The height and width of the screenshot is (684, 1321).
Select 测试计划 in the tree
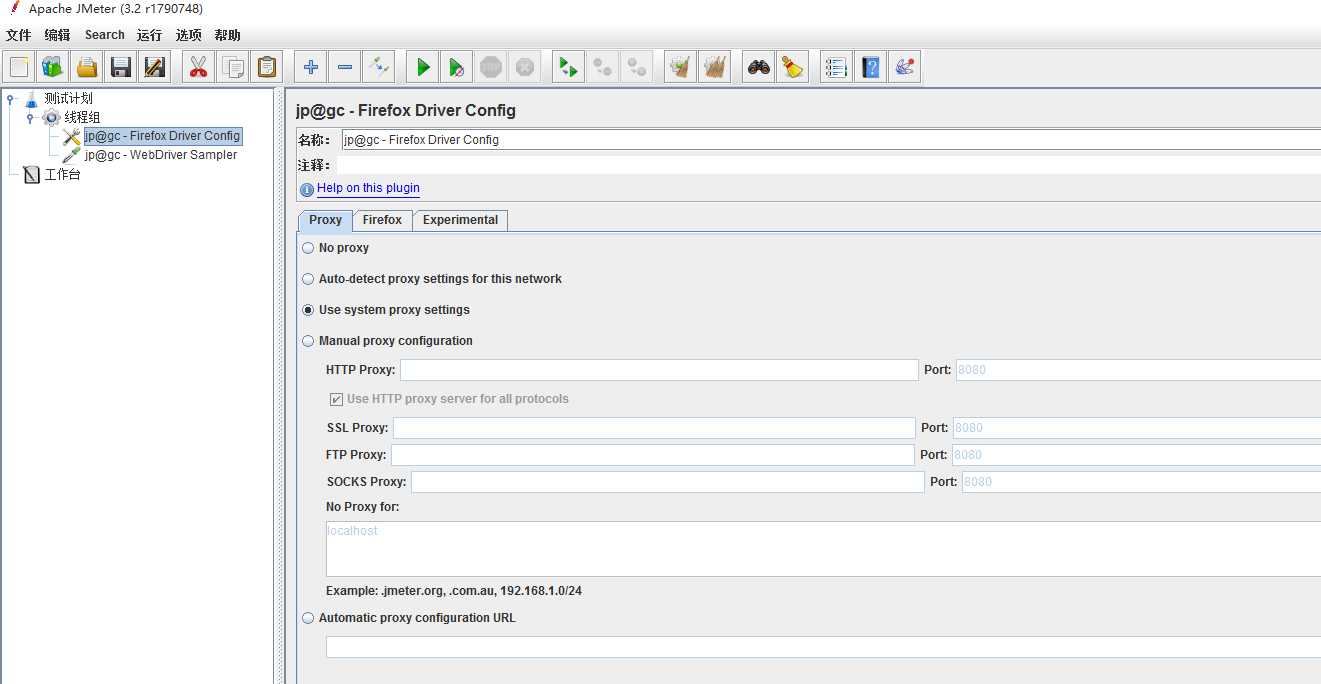pos(69,98)
